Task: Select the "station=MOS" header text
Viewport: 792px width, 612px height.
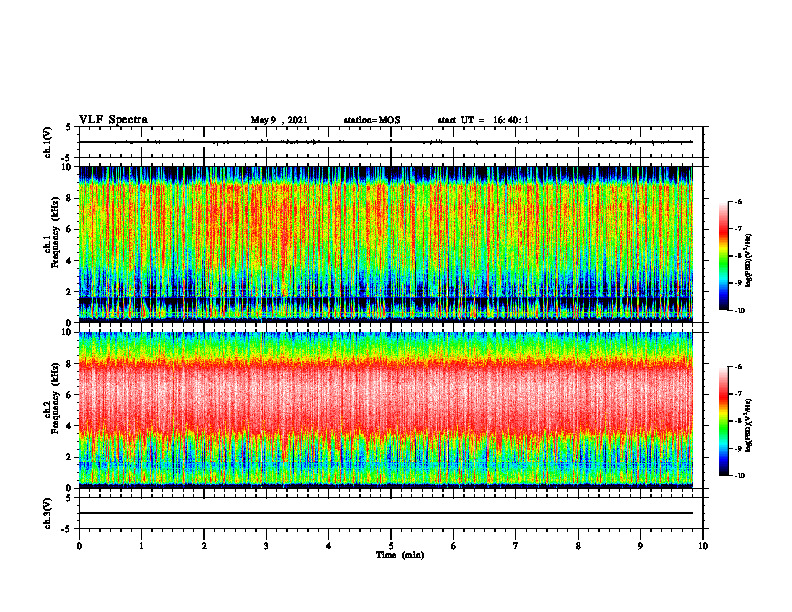Action: point(372,120)
